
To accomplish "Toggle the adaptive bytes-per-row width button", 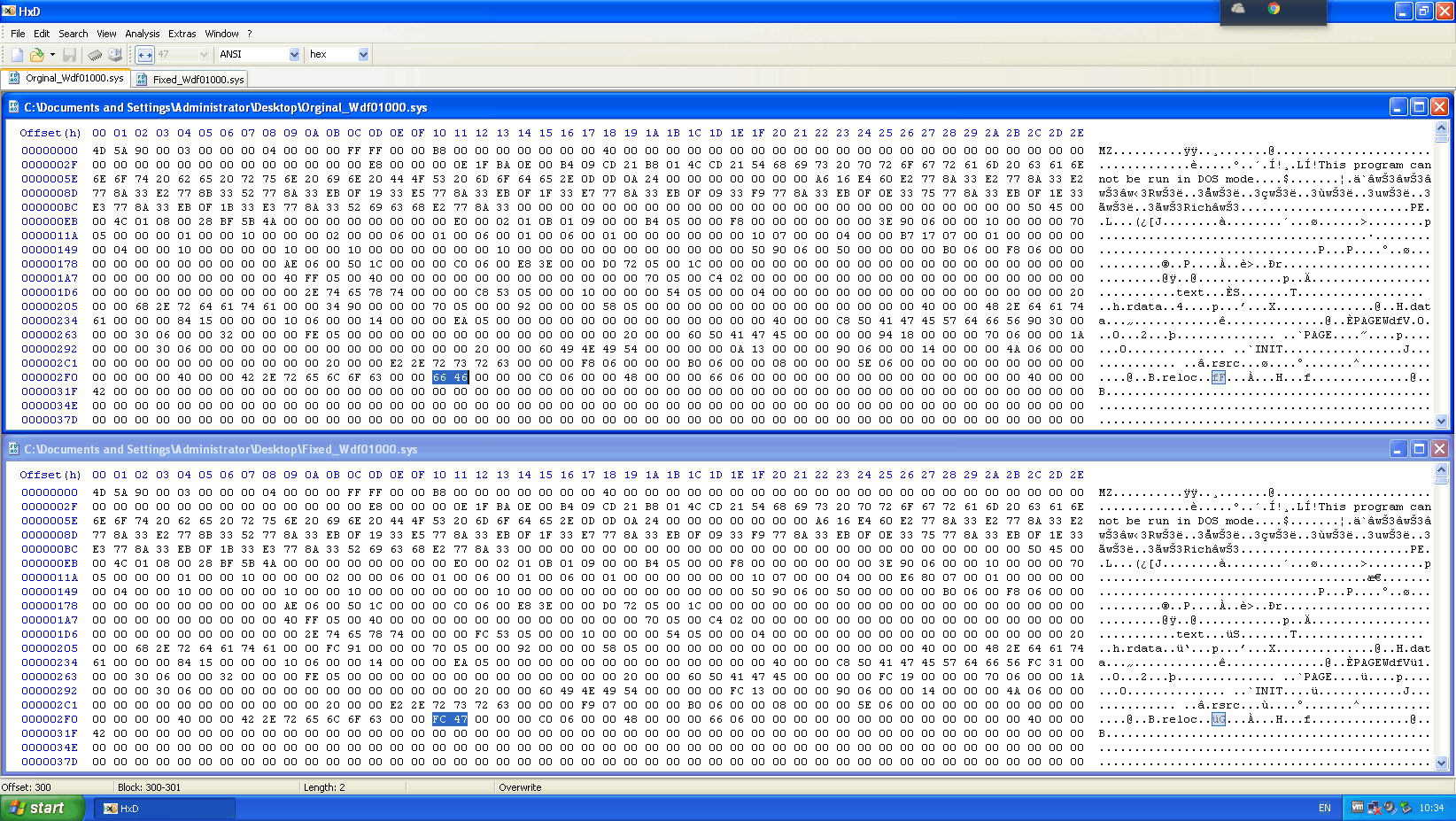I will (x=145, y=55).
